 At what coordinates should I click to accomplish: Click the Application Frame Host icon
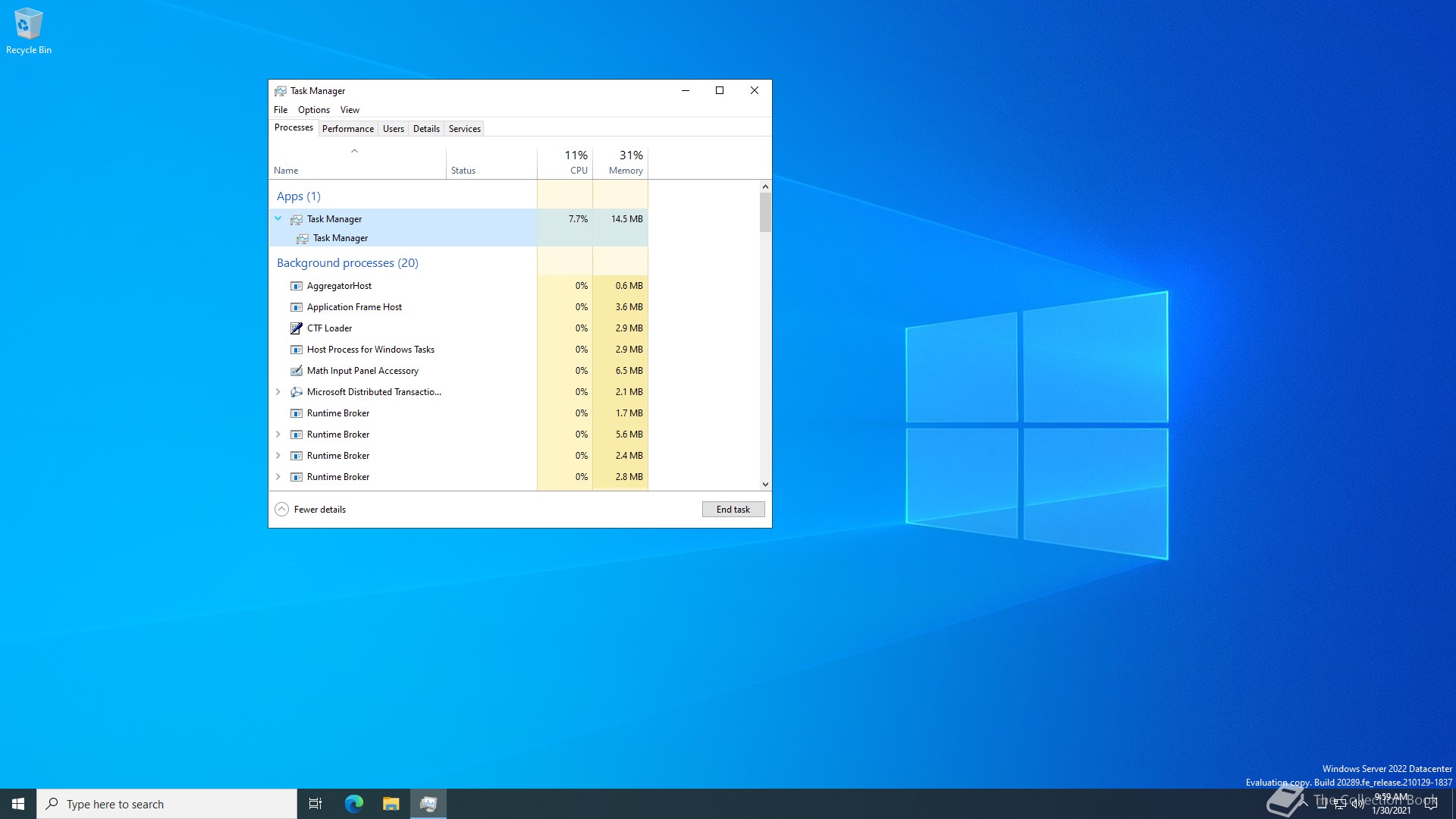(297, 307)
